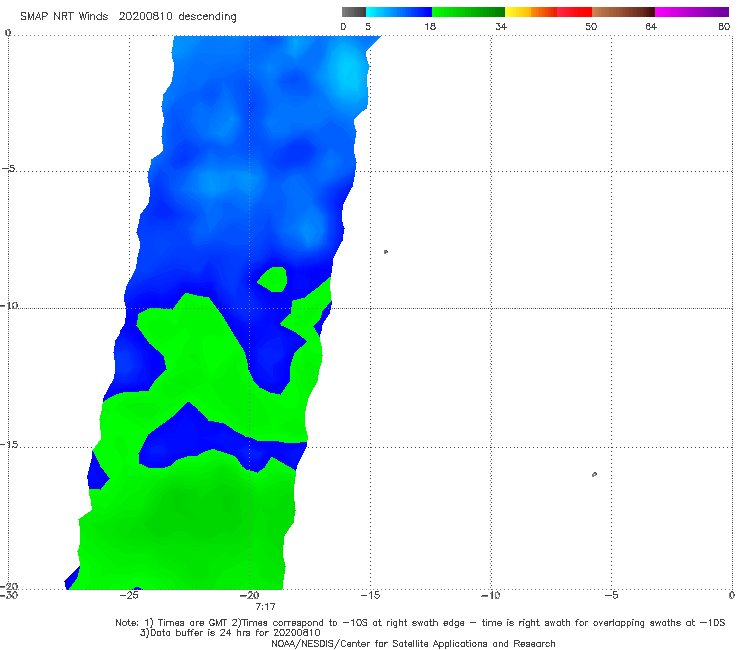Click the colorbar label 64
This screenshot has height=650, width=740.
pos(651,27)
